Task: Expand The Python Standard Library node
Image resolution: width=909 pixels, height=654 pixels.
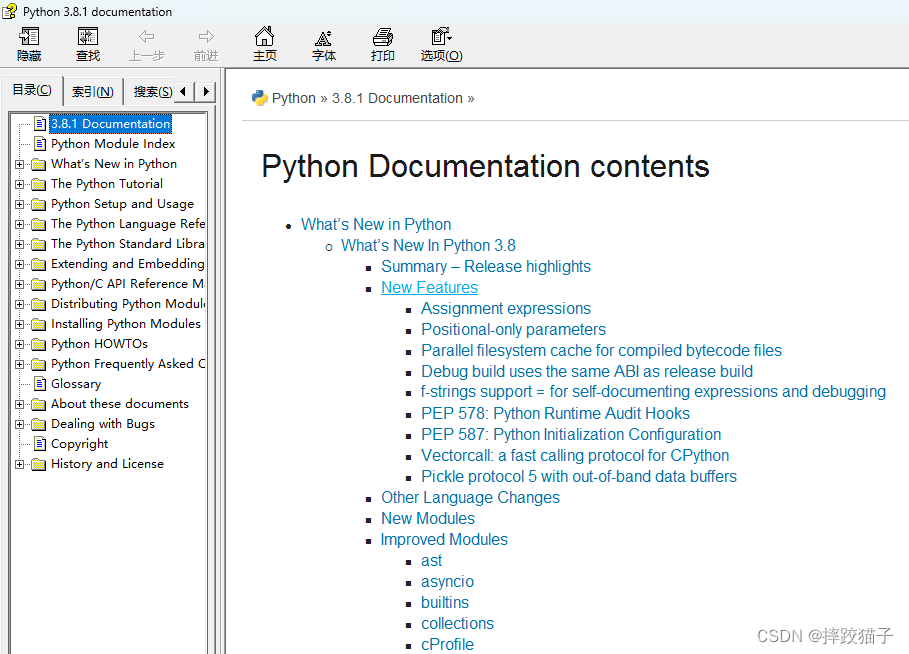Action: click(20, 244)
